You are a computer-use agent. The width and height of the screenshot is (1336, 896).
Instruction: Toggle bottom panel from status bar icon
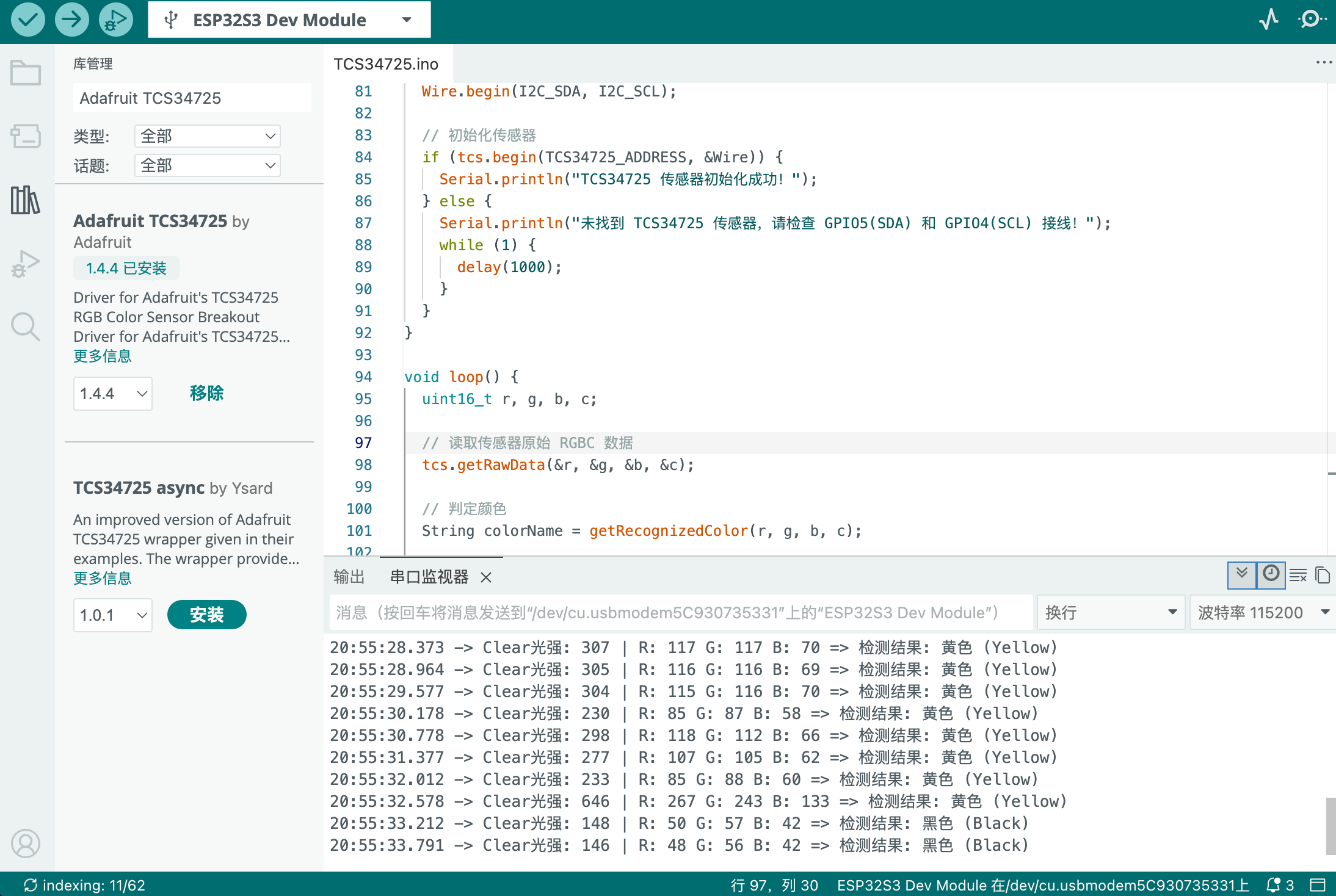[1318, 885]
